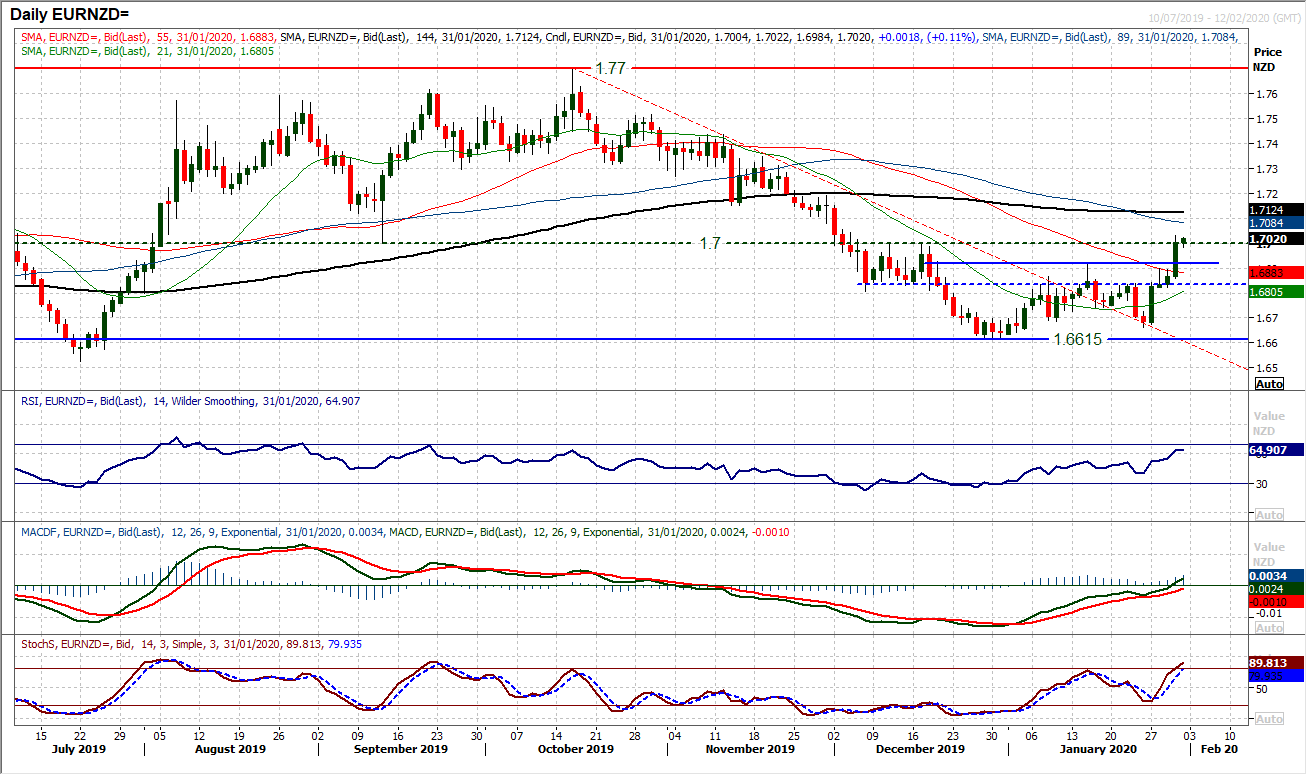1307x775 pixels.
Task: Click the 1.6615 support level annotation
Action: (x=1078, y=341)
